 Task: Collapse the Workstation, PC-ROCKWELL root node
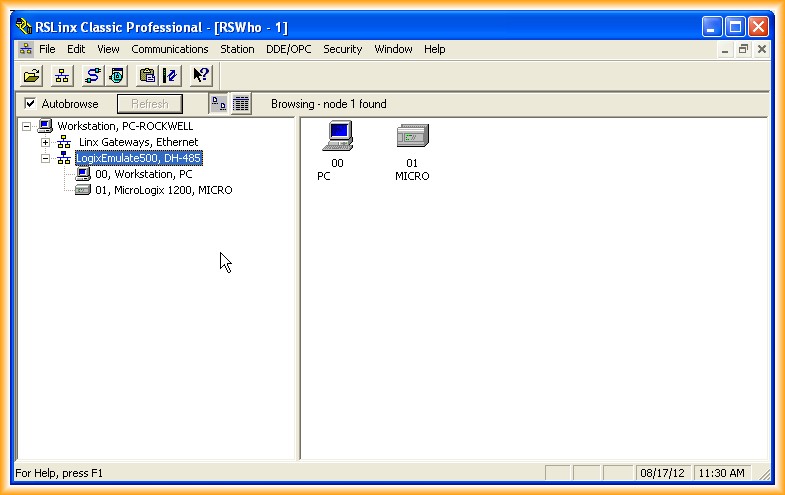coord(27,126)
